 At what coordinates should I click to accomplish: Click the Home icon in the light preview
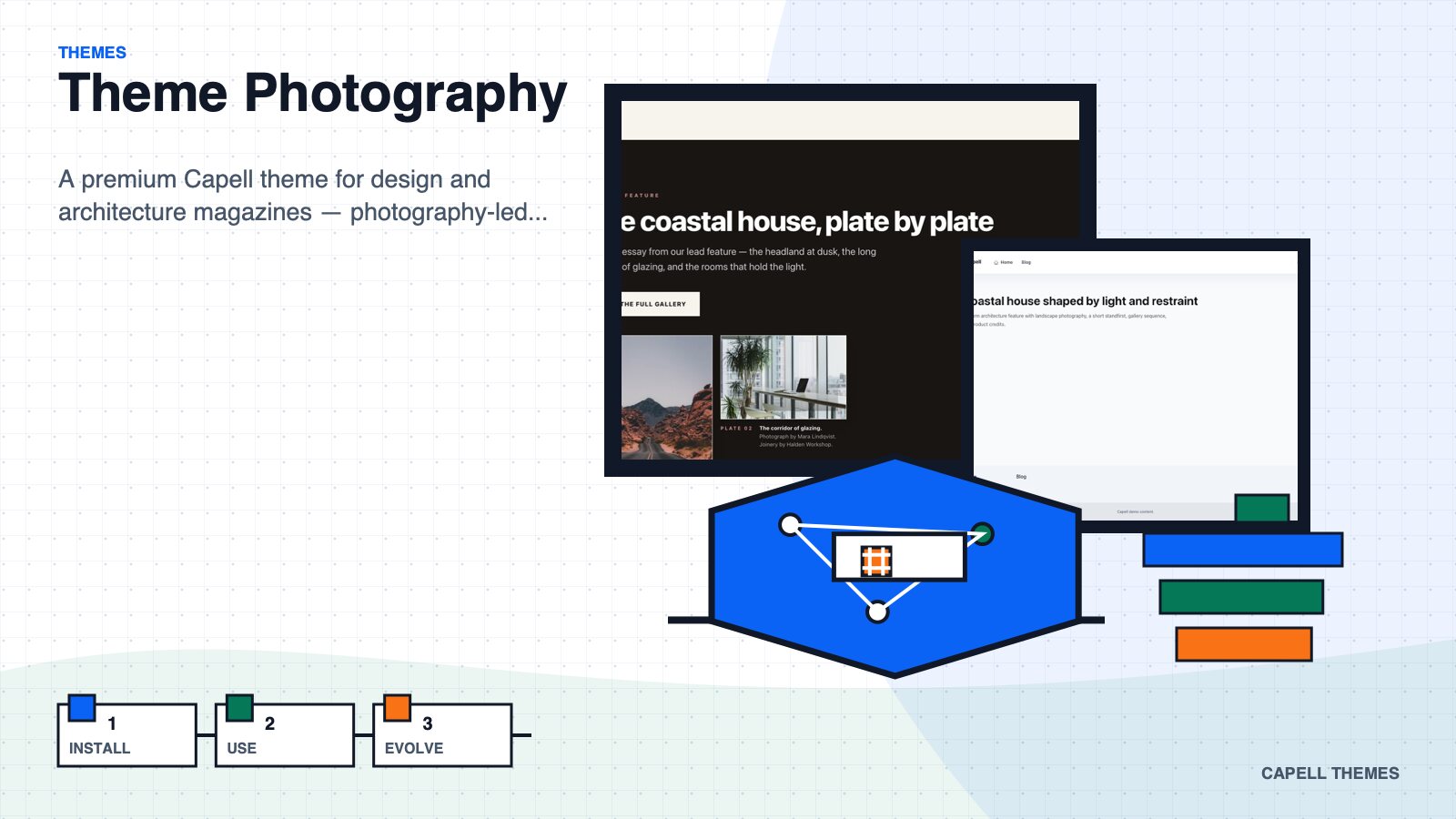point(996,262)
